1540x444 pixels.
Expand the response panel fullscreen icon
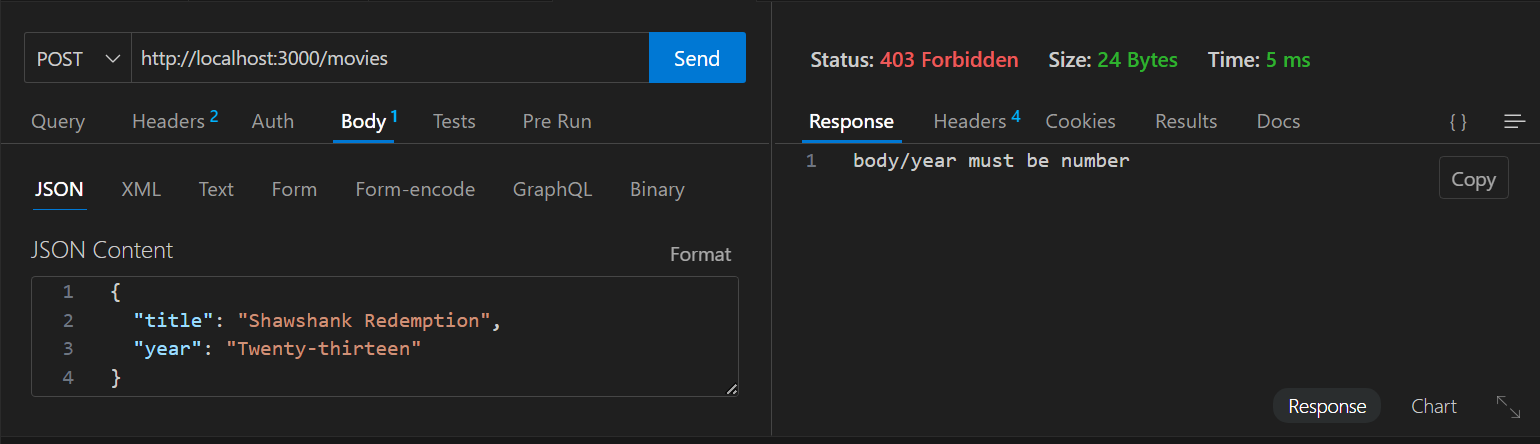click(x=1508, y=406)
